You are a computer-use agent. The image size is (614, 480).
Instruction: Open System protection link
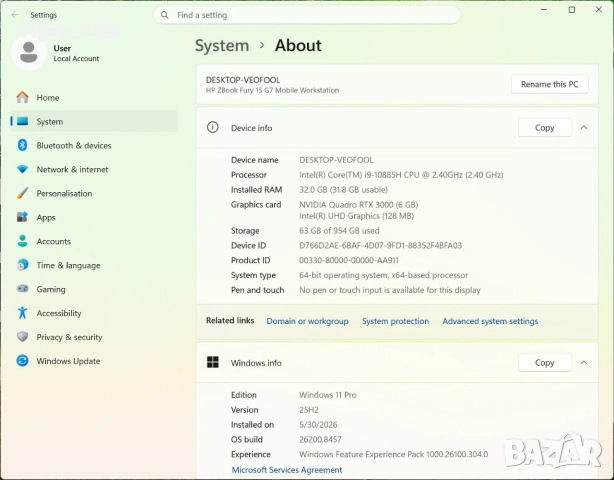pyautogui.click(x=395, y=321)
